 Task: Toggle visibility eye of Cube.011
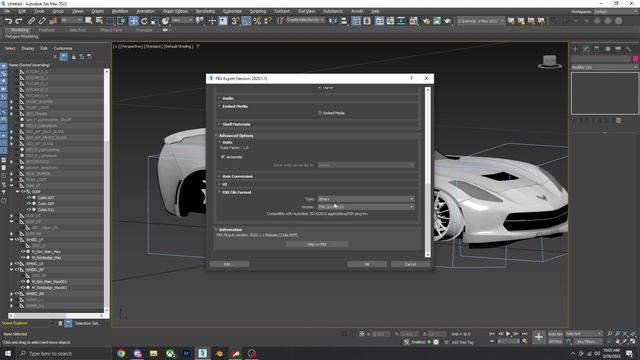pos(29,210)
